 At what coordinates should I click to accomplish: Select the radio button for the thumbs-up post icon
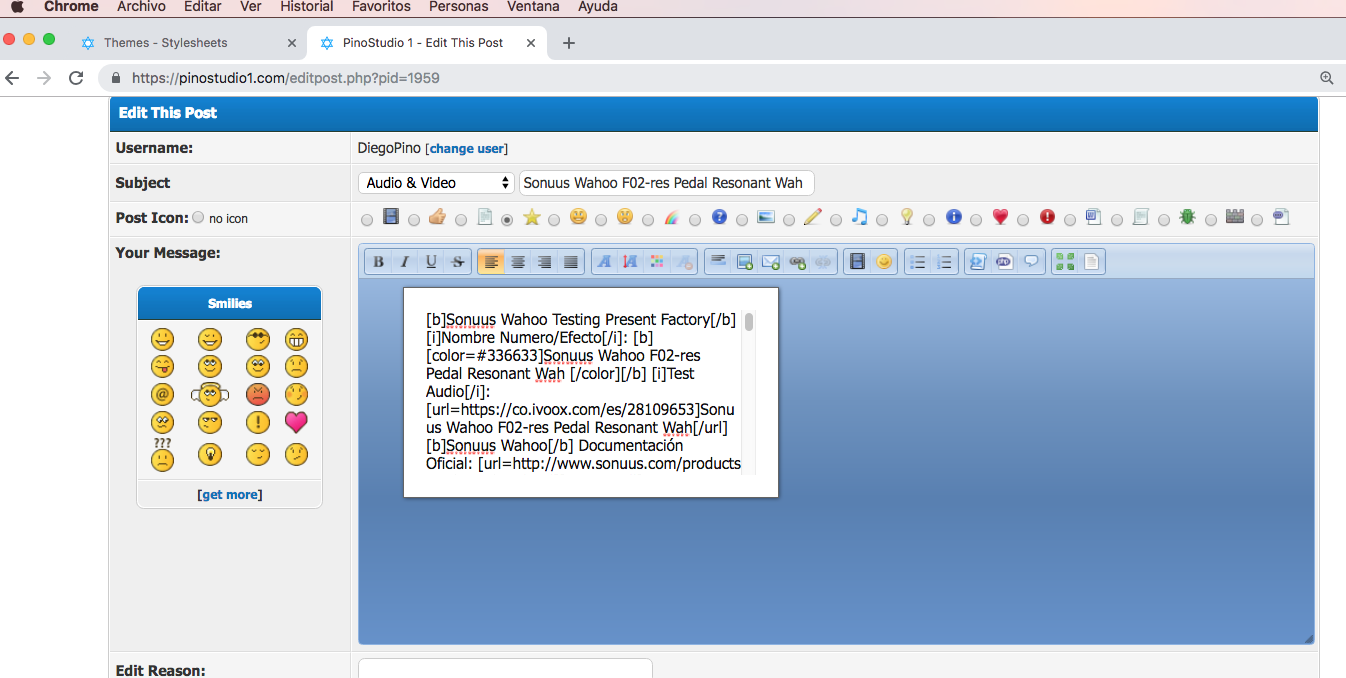[414, 219]
